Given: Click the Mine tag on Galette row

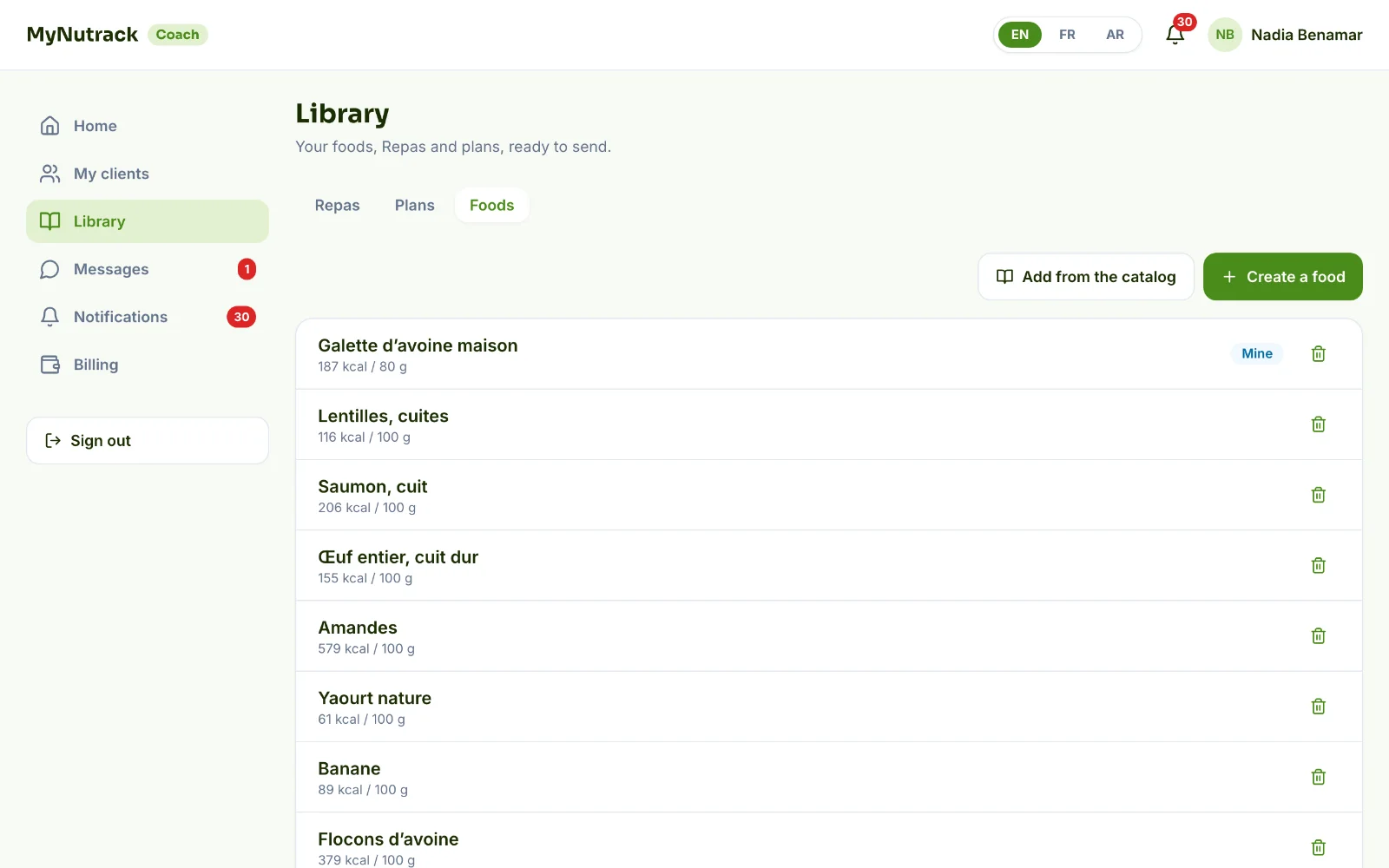Looking at the screenshot, I should tap(1257, 353).
